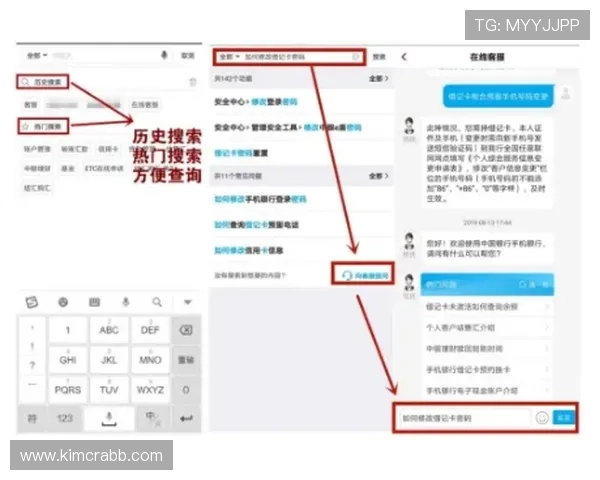The width and height of the screenshot is (600, 480).
Task: Tap the TUV key on keyboard
Action: [x=109, y=390]
